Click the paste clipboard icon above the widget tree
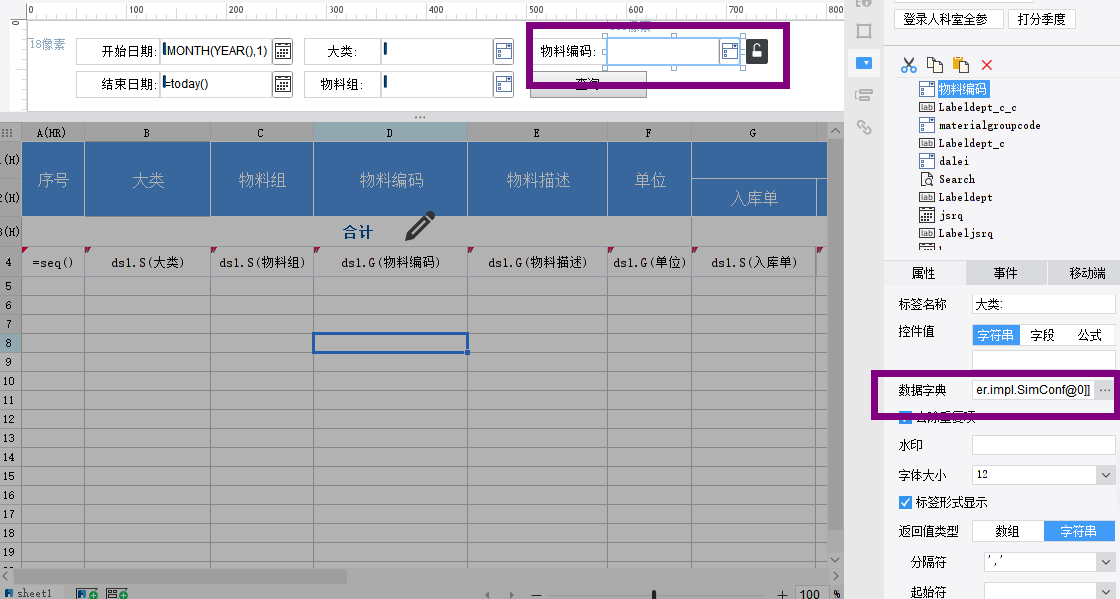 pos(961,65)
